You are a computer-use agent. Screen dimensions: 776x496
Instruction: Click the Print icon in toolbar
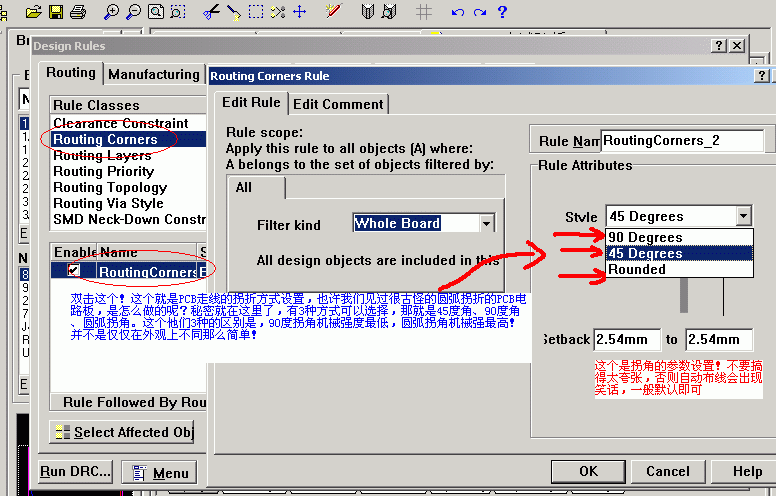(78, 12)
